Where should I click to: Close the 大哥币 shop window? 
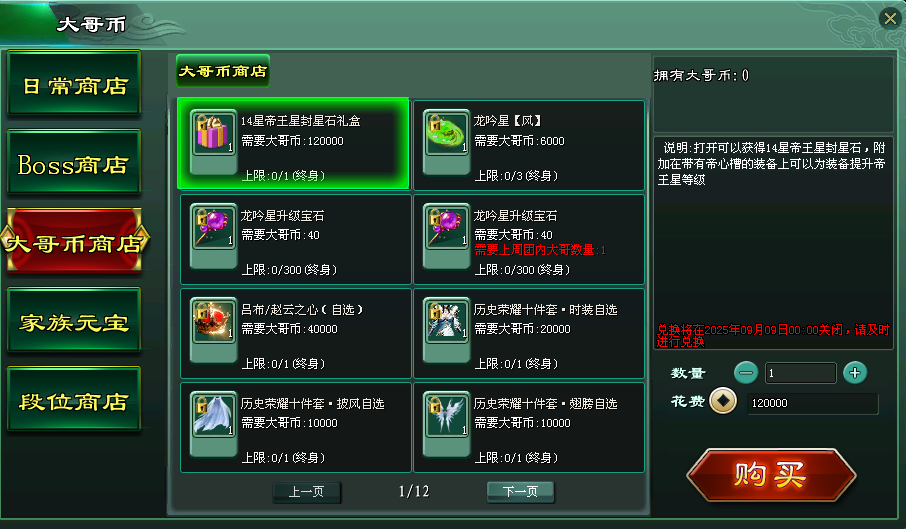[x=890, y=18]
